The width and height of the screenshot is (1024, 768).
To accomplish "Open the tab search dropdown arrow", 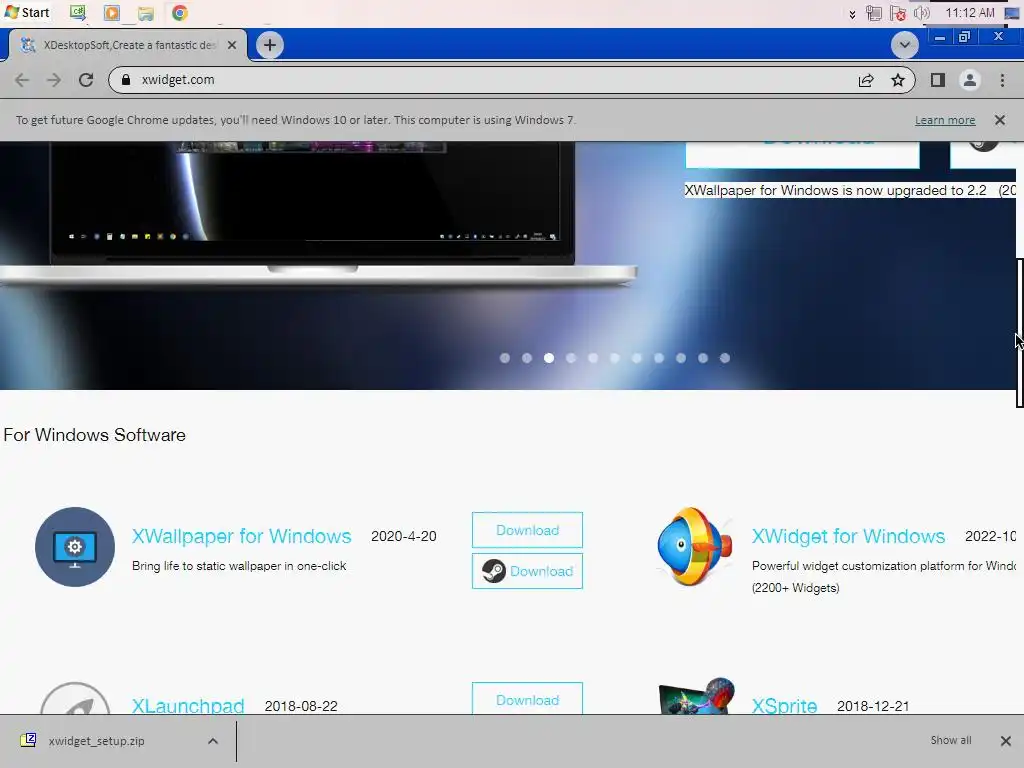I will [x=904, y=45].
